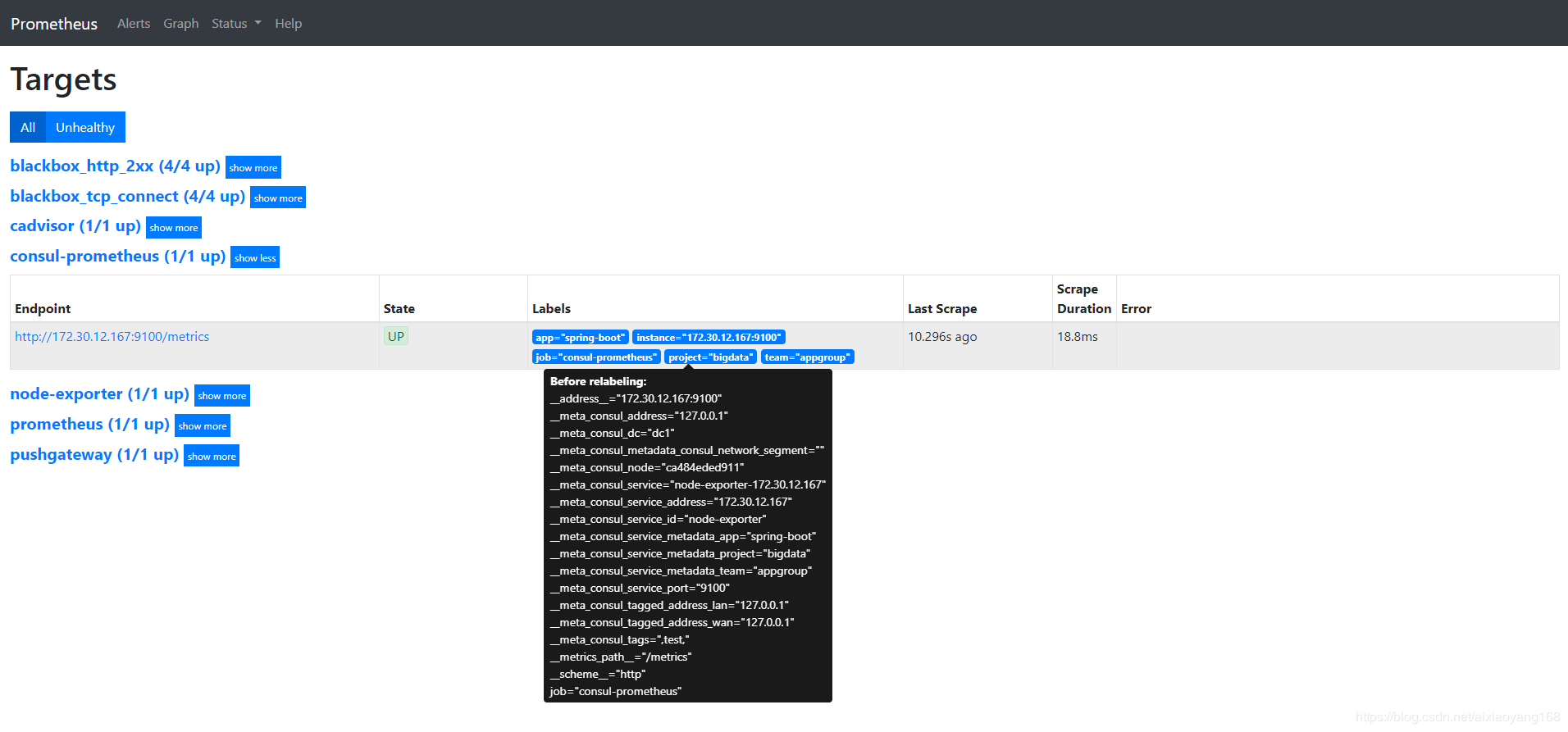This screenshot has width=1568, height=732.
Task: Show more for prometheus job targets
Action: [203, 425]
